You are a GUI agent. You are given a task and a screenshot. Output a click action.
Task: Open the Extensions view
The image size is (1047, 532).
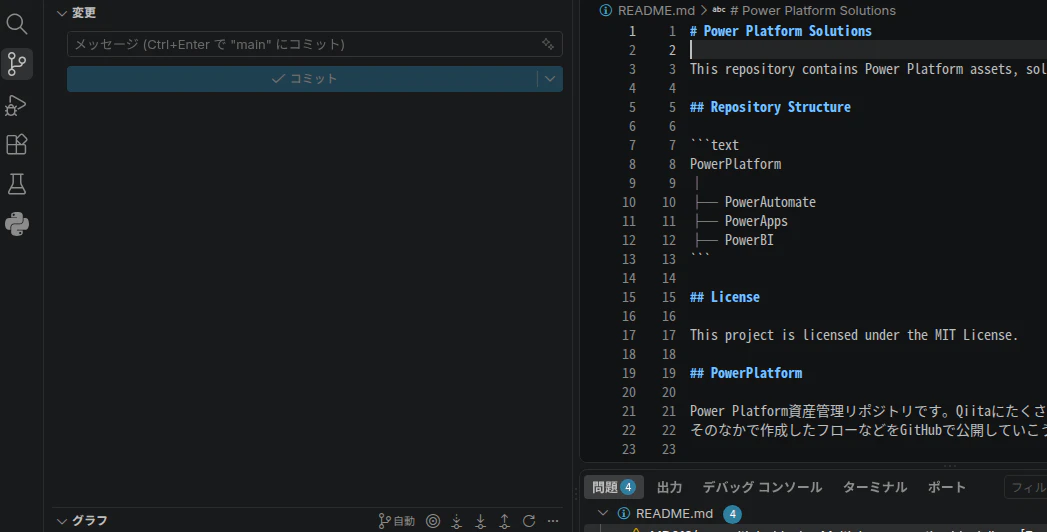(17, 144)
